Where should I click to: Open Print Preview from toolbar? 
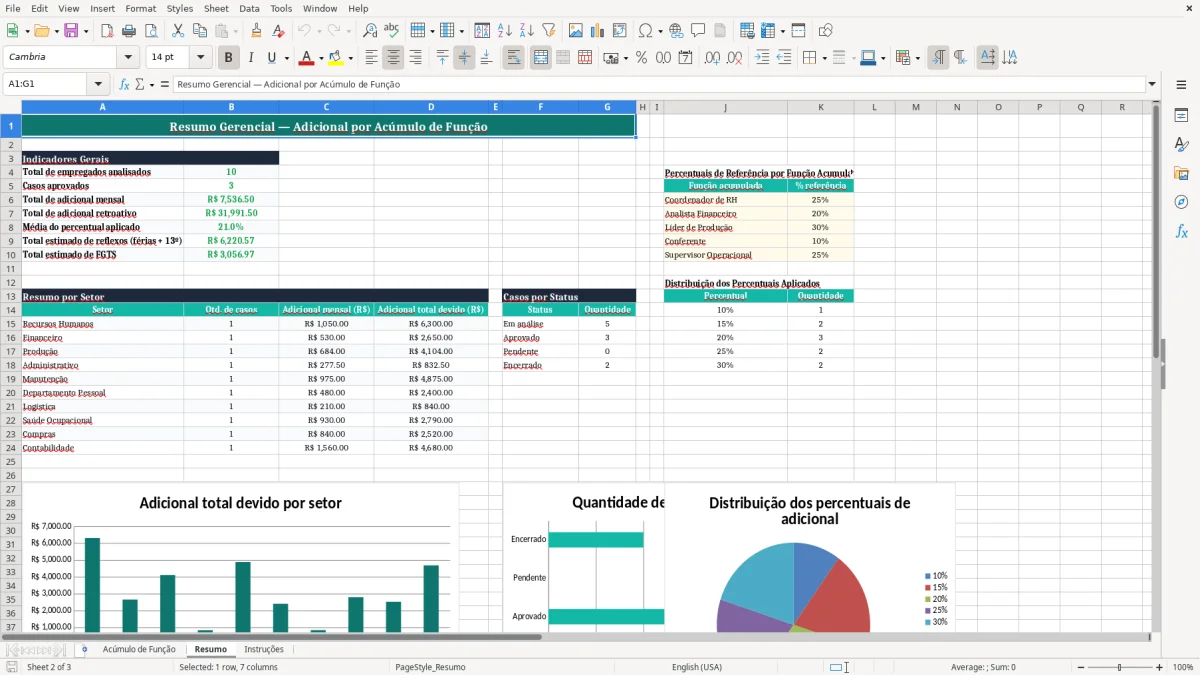(151, 31)
